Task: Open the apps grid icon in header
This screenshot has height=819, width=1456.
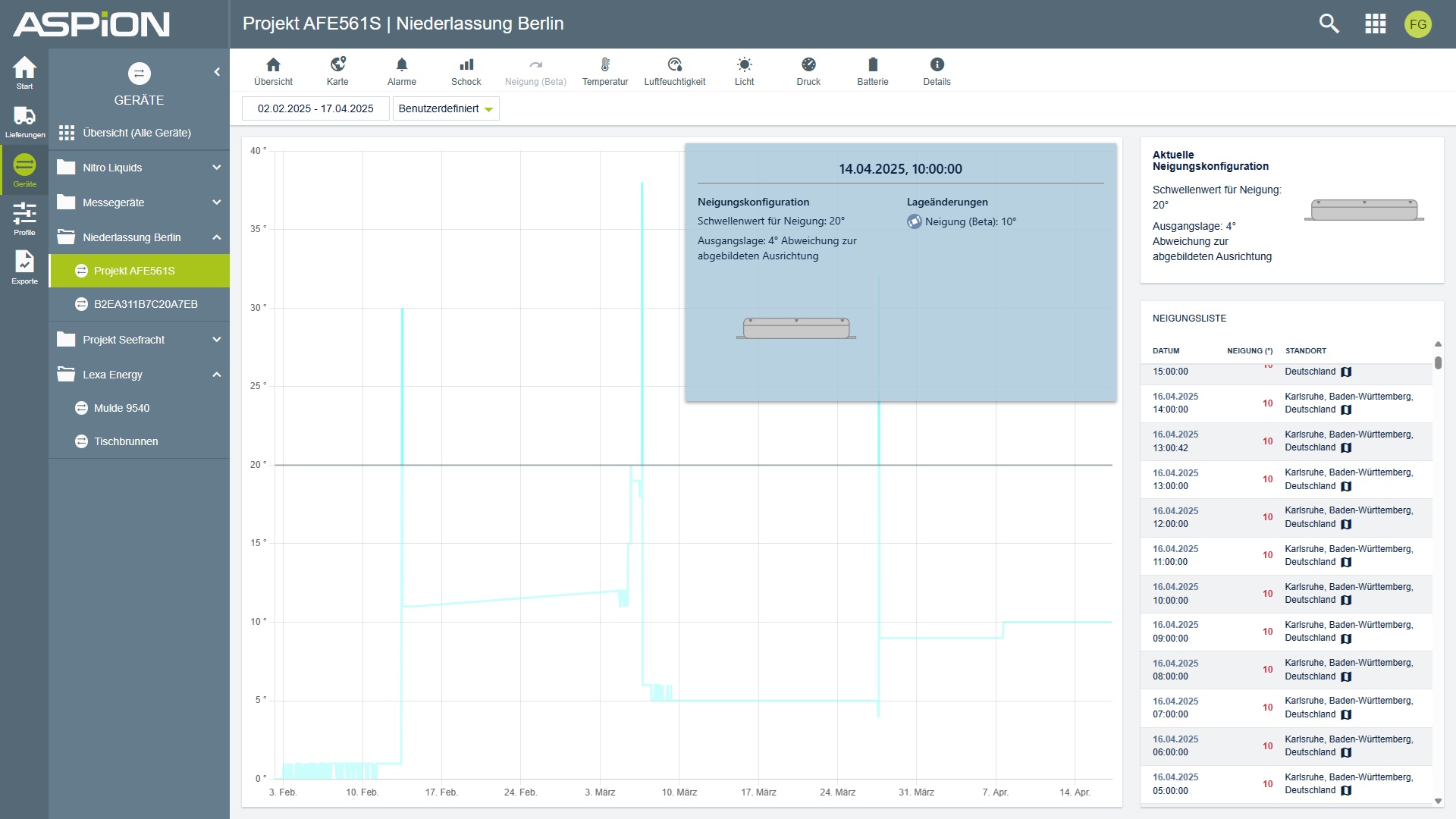Action: (x=1375, y=24)
